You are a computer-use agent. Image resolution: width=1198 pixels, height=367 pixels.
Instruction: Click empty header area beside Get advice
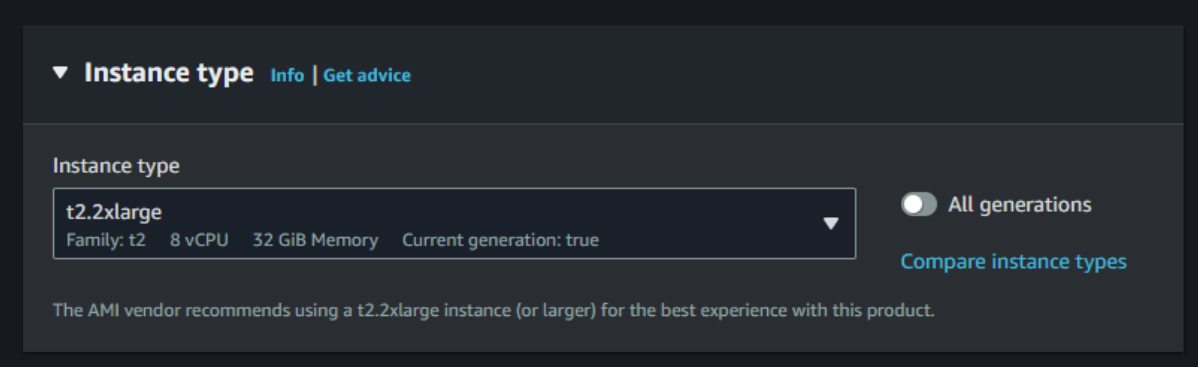[x=795, y=75]
